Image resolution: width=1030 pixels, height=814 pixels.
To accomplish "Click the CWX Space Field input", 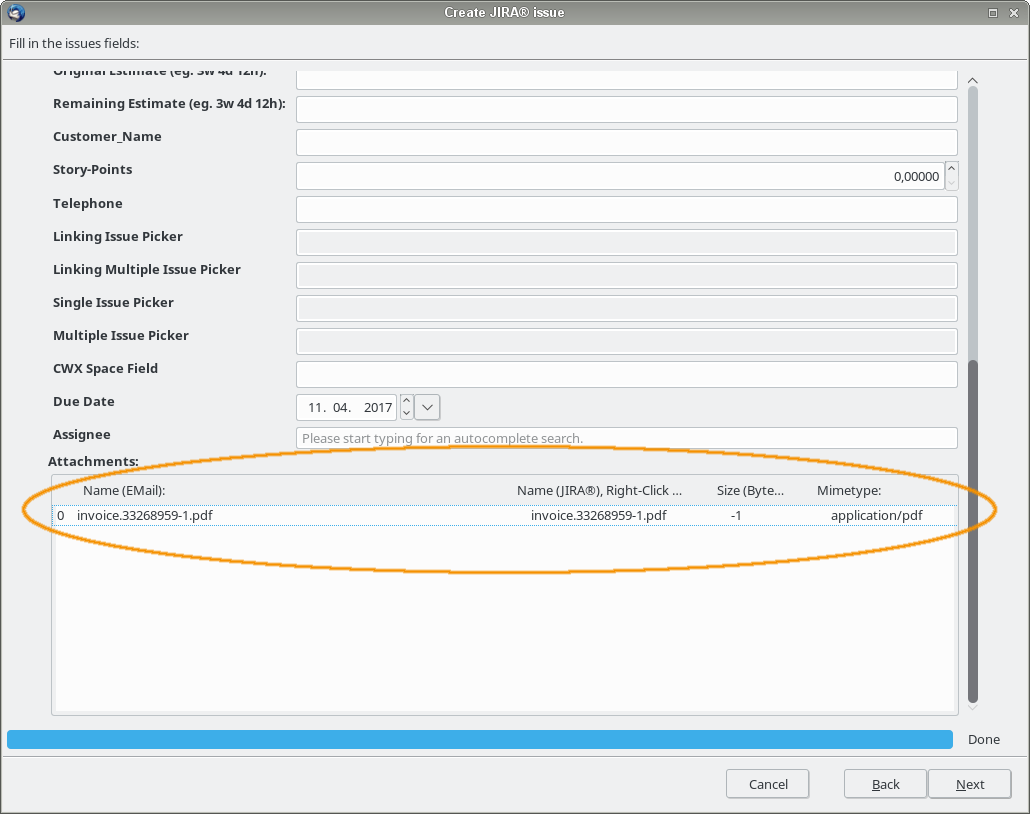I will (627, 374).
